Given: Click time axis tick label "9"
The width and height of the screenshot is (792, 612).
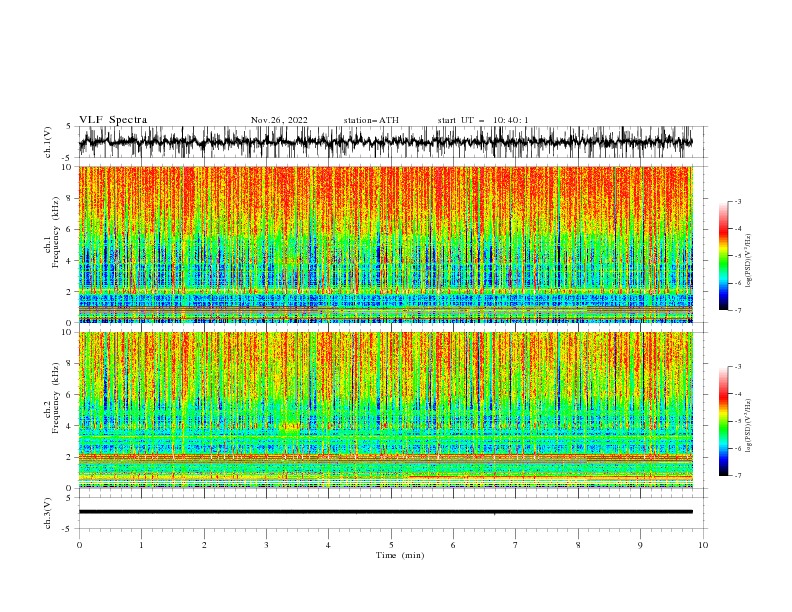Looking at the screenshot, I should pos(640,545).
